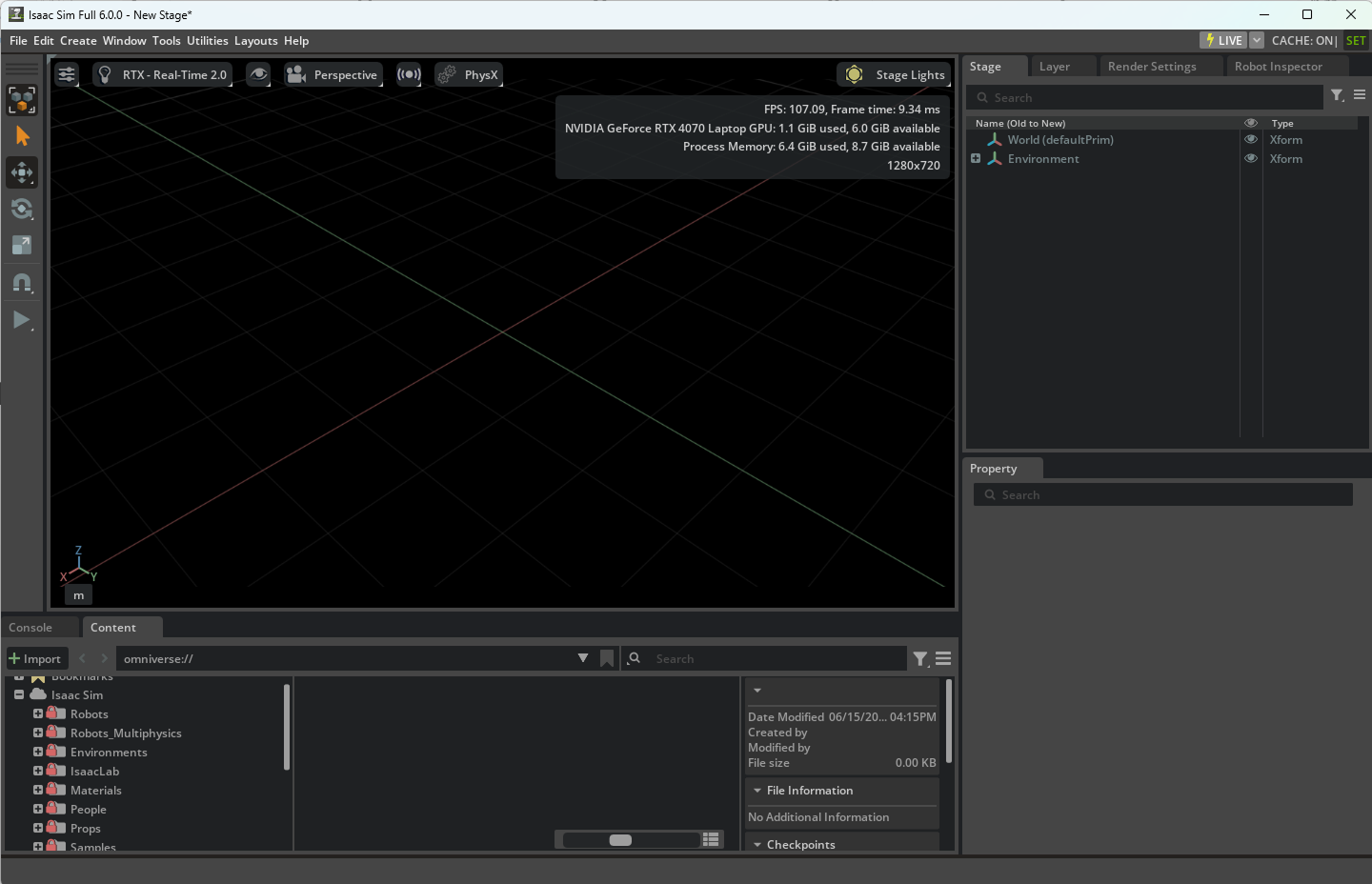This screenshot has height=884, width=1372.
Task: Hide the Environment prim via eye icon
Action: pyautogui.click(x=1251, y=158)
